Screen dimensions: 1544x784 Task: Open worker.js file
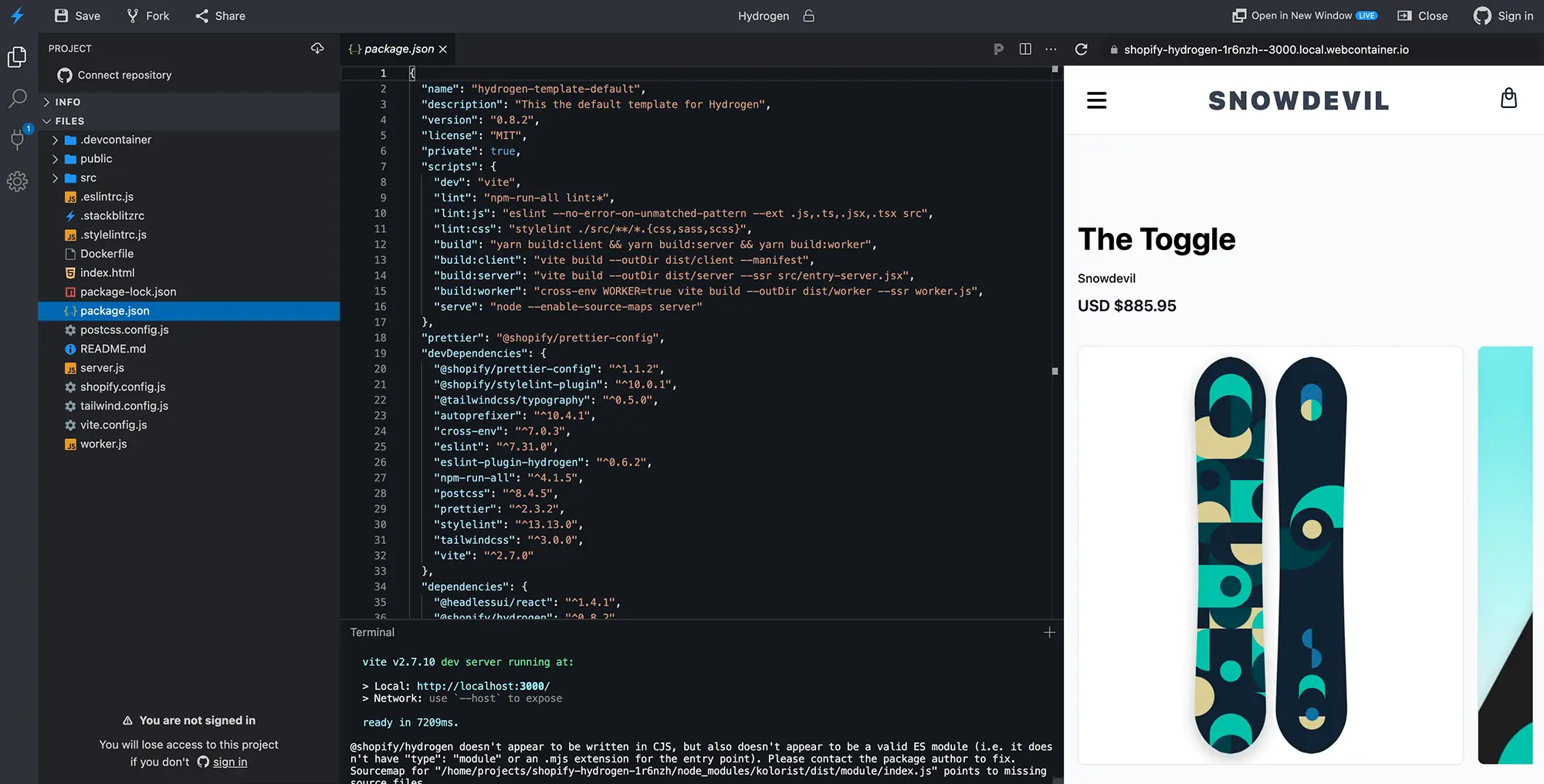(x=188, y=444)
